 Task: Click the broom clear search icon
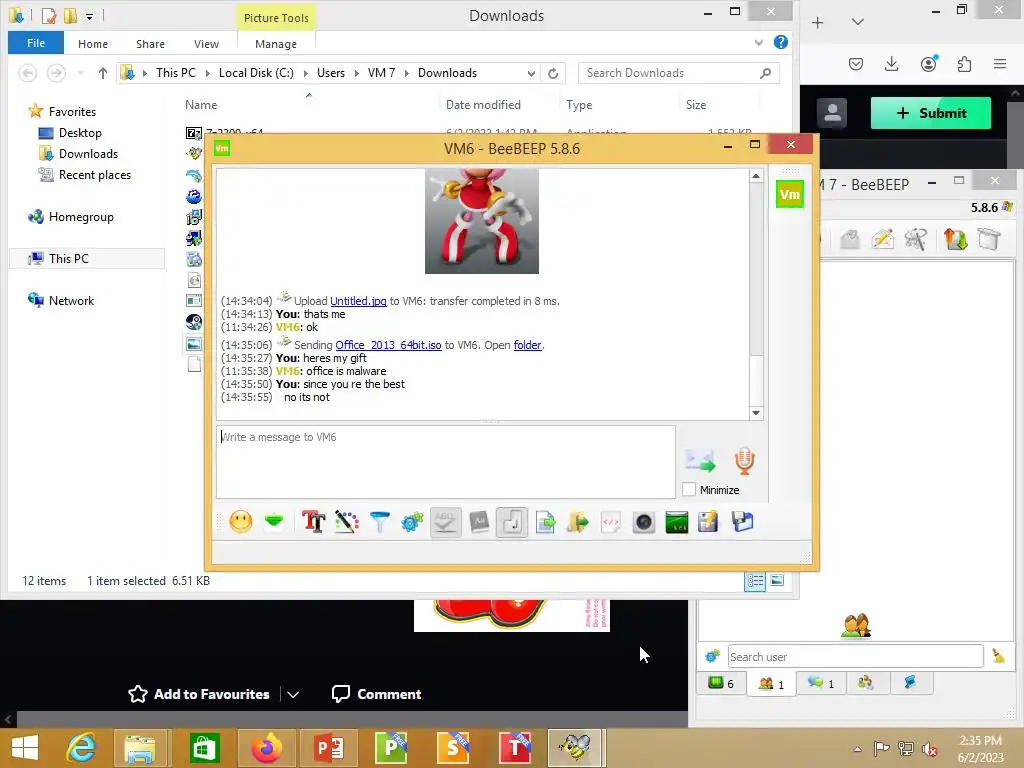998,656
